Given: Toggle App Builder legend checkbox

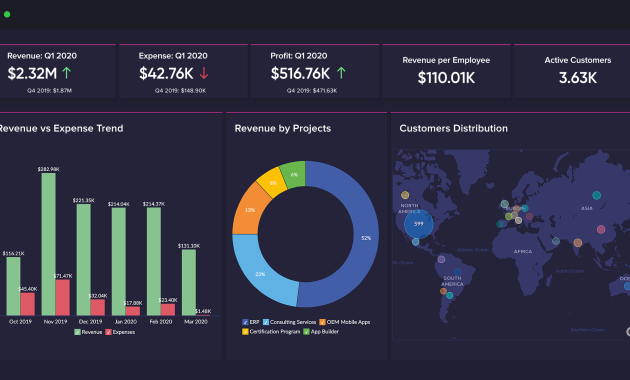Looking at the screenshot, I should (x=306, y=331).
